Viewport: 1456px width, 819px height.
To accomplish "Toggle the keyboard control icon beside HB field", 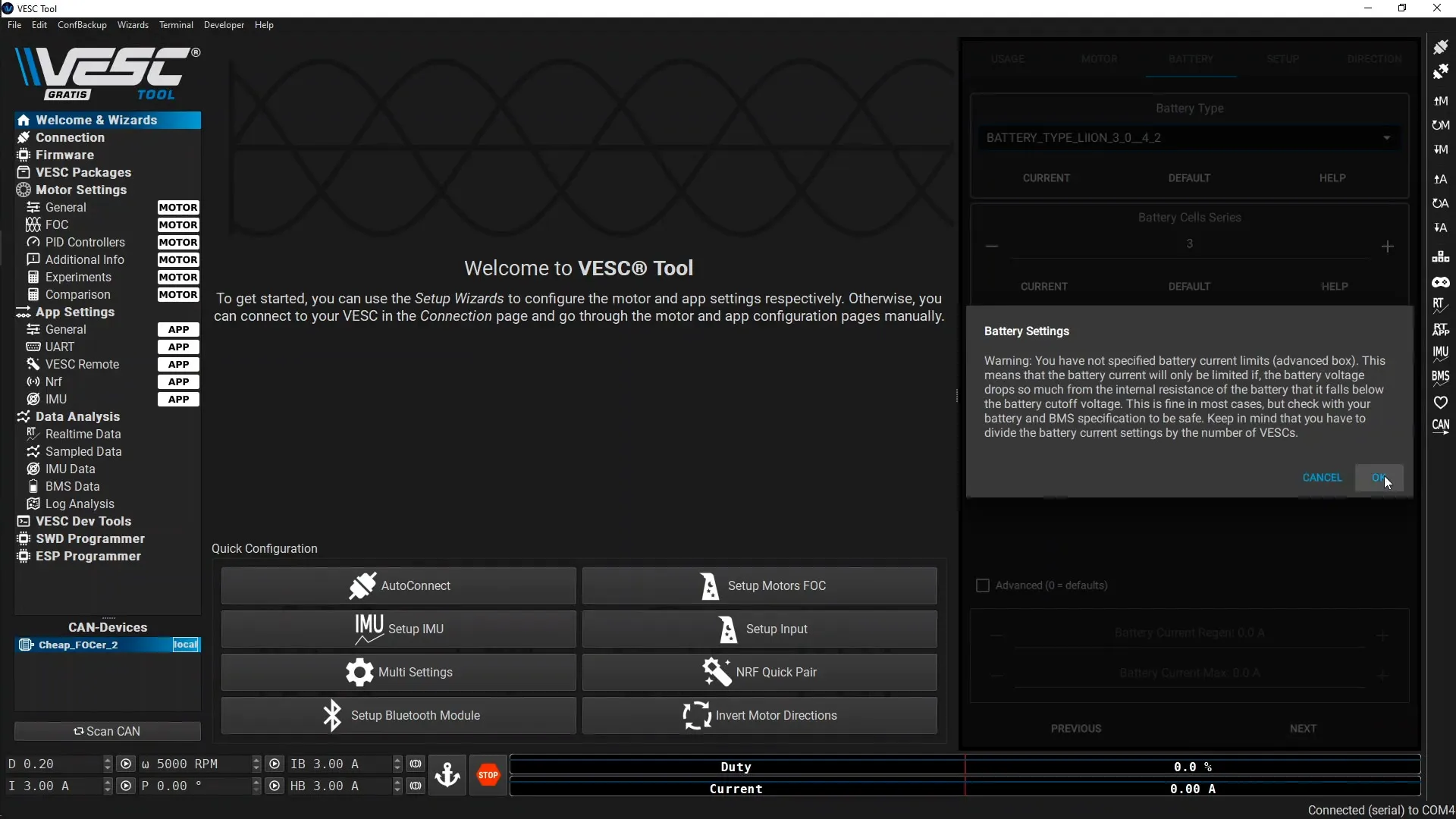I will click(416, 786).
